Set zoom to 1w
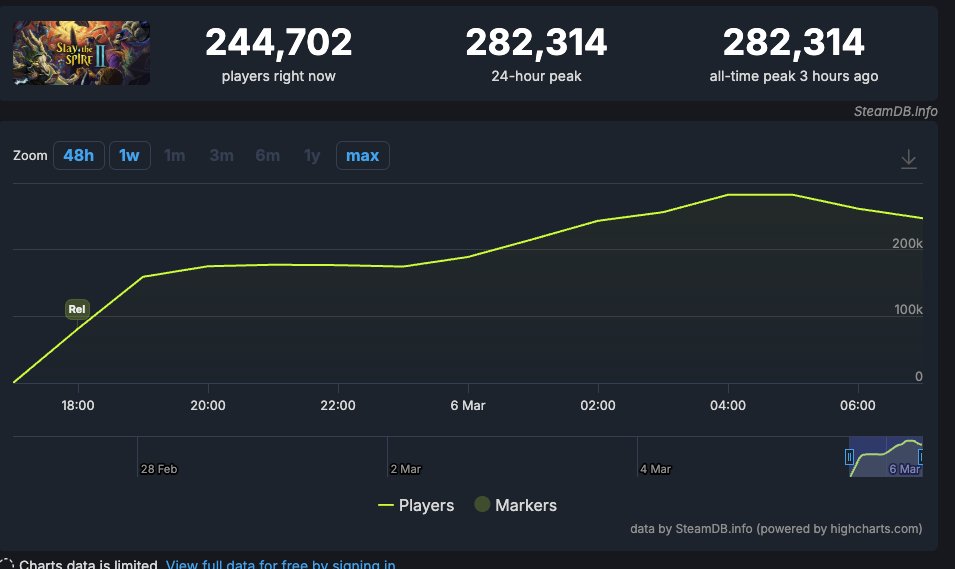Screen dimensions: 955x569 pos(129,155)
